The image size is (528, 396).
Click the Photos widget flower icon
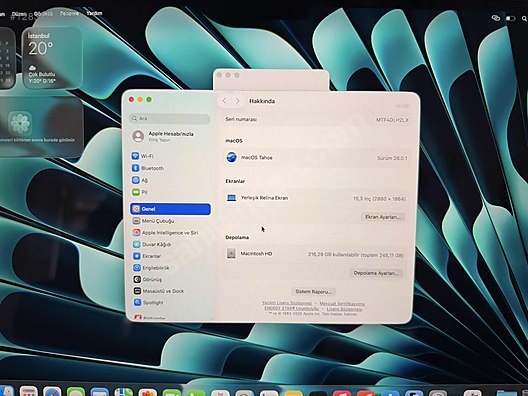coord(20,123)
